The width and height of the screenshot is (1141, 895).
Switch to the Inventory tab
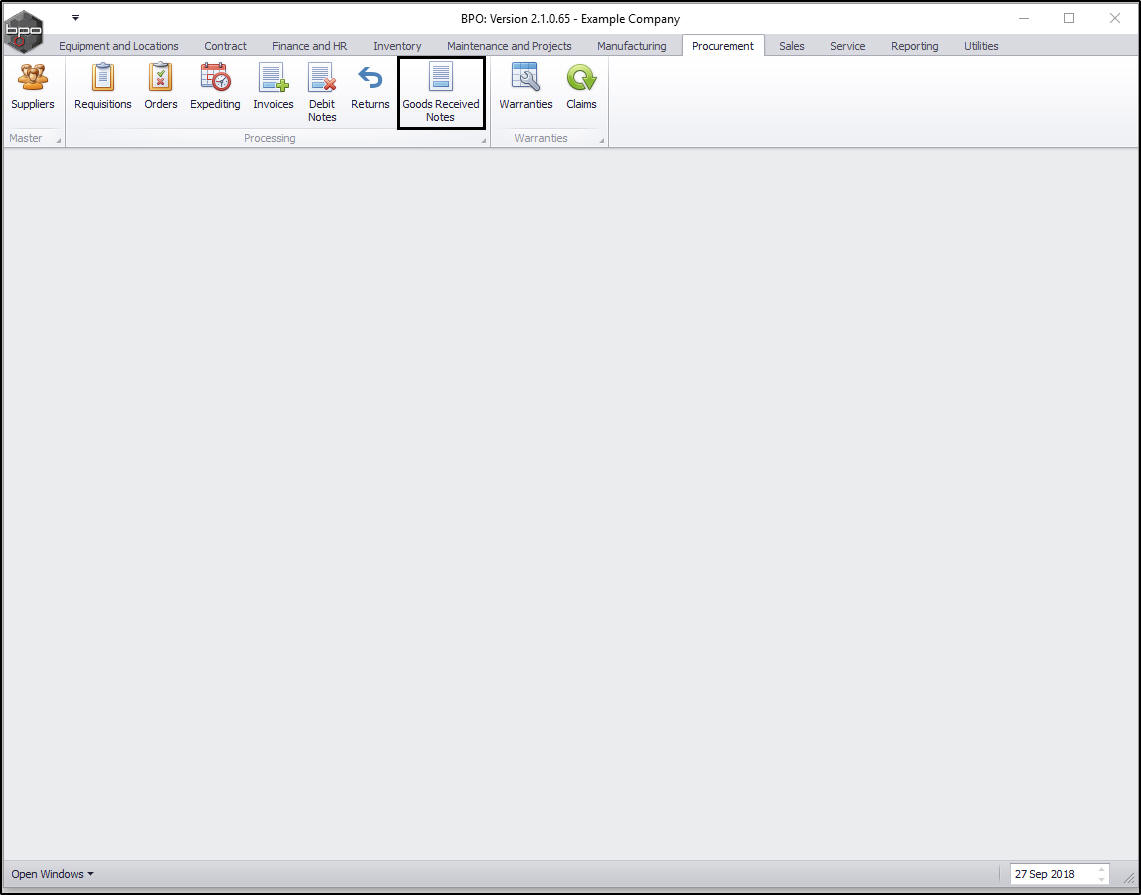pyautogui.click(x=397, y=46)
